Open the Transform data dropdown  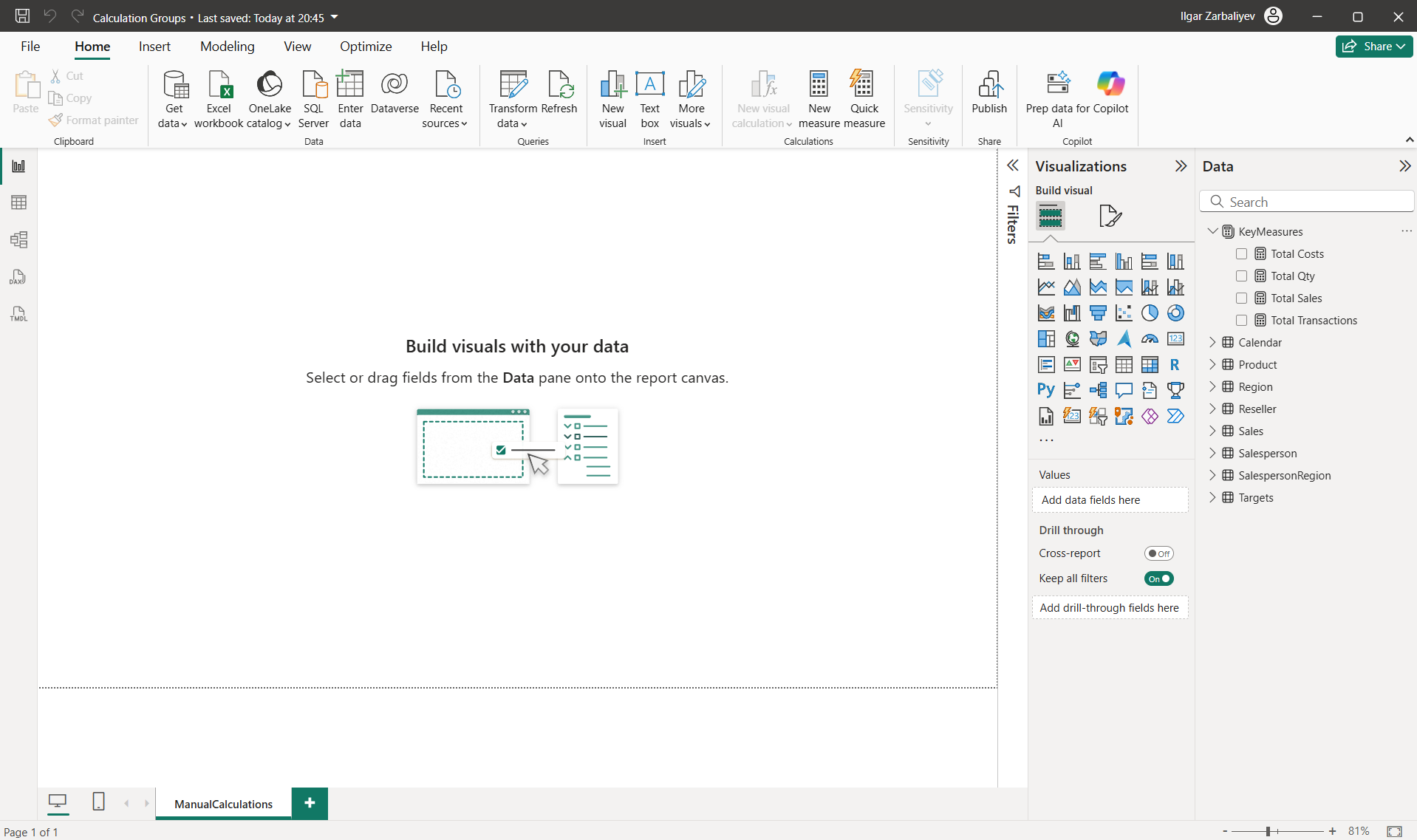coord(513,100)
